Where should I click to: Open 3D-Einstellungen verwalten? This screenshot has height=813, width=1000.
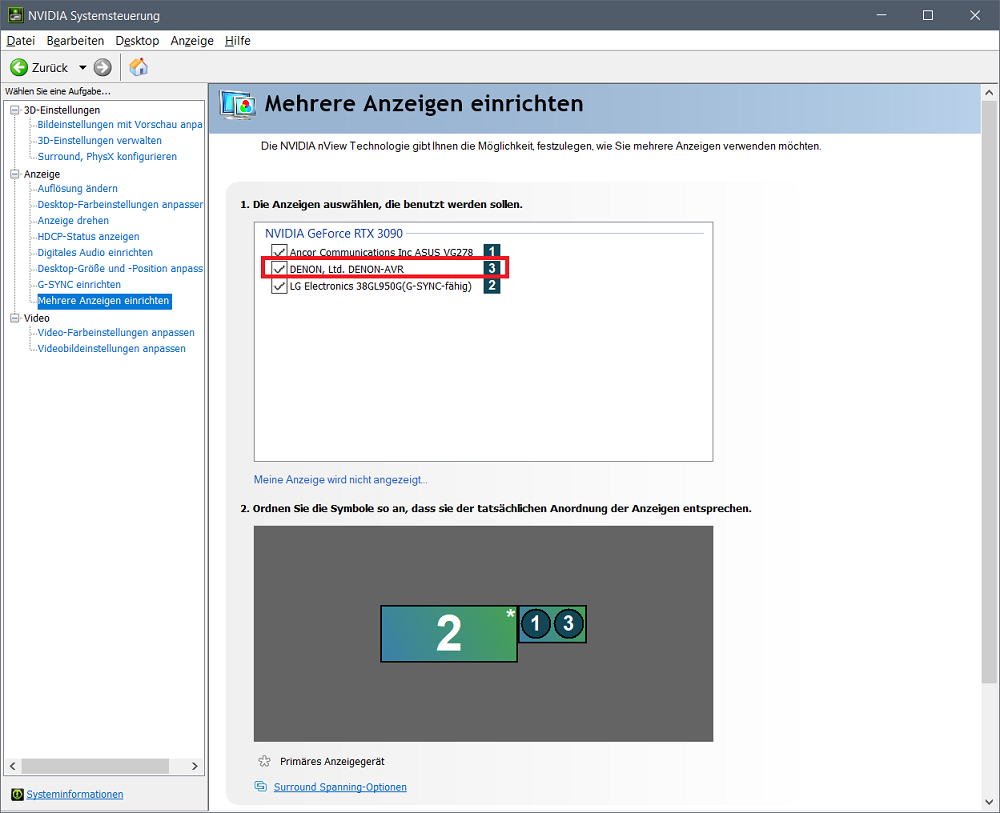coord(99,140)
